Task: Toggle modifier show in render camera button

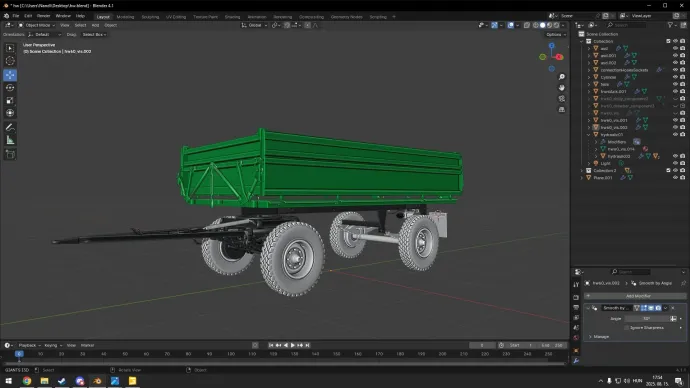Action: click(658, 308)
